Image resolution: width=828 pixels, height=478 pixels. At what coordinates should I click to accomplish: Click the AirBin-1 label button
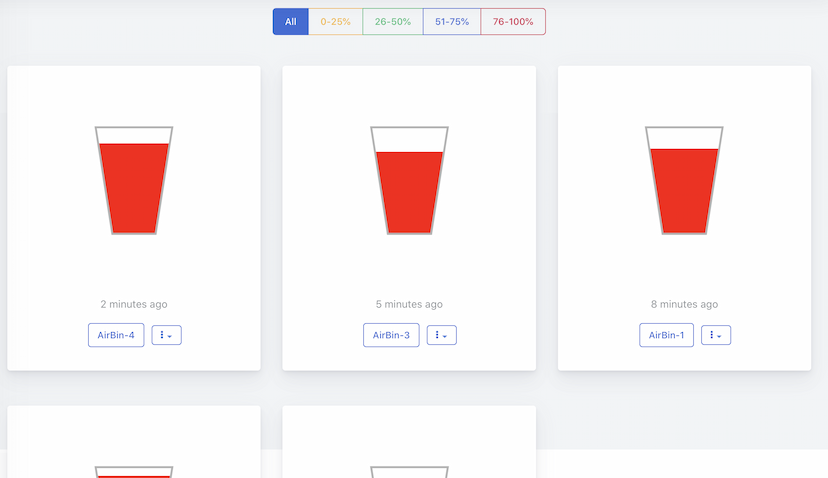coord(666,335)
